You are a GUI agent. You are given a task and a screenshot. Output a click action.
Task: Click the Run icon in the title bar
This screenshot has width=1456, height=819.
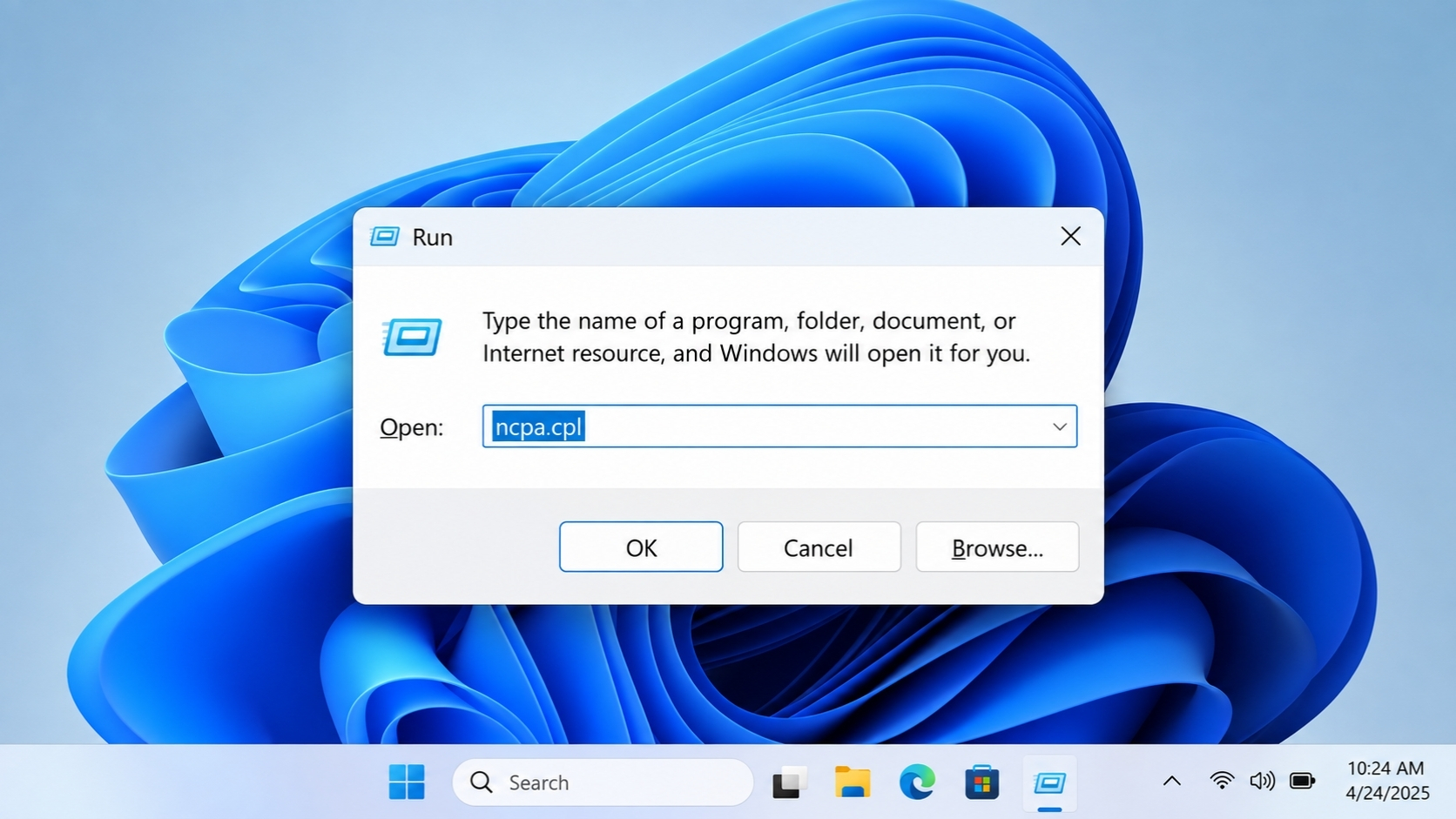pos(385,237)
